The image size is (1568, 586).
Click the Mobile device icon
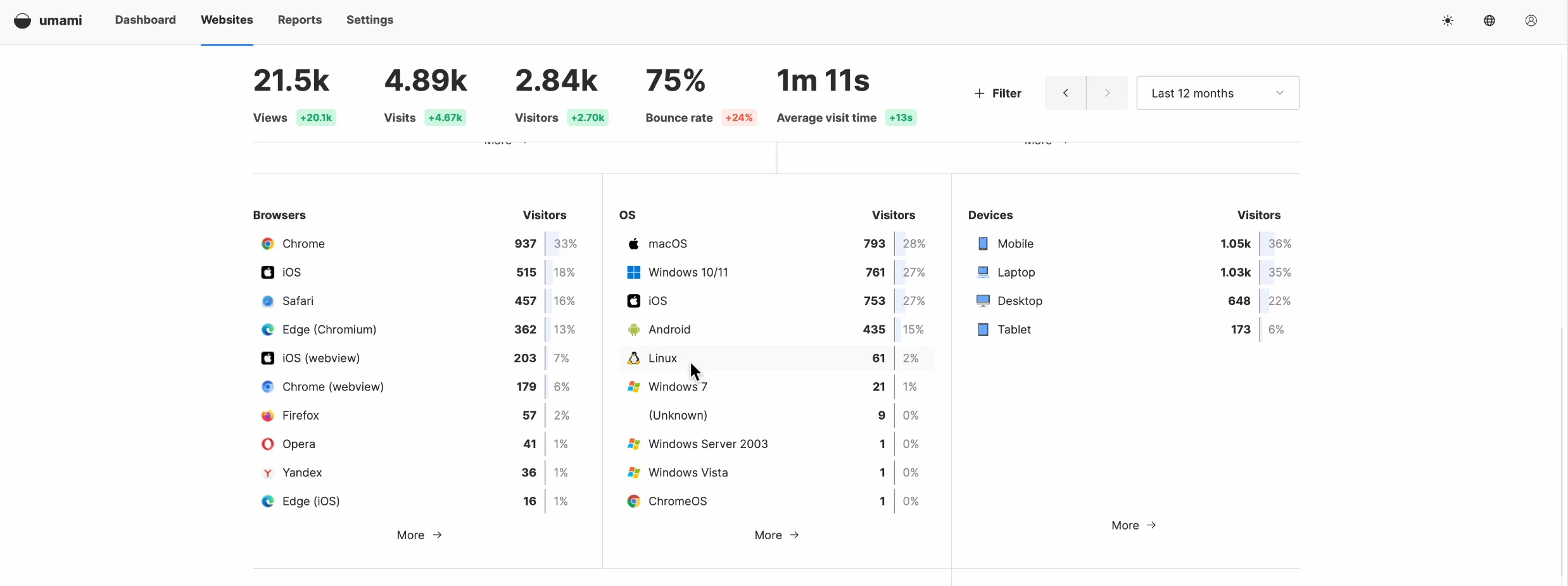tap(983, 244)
